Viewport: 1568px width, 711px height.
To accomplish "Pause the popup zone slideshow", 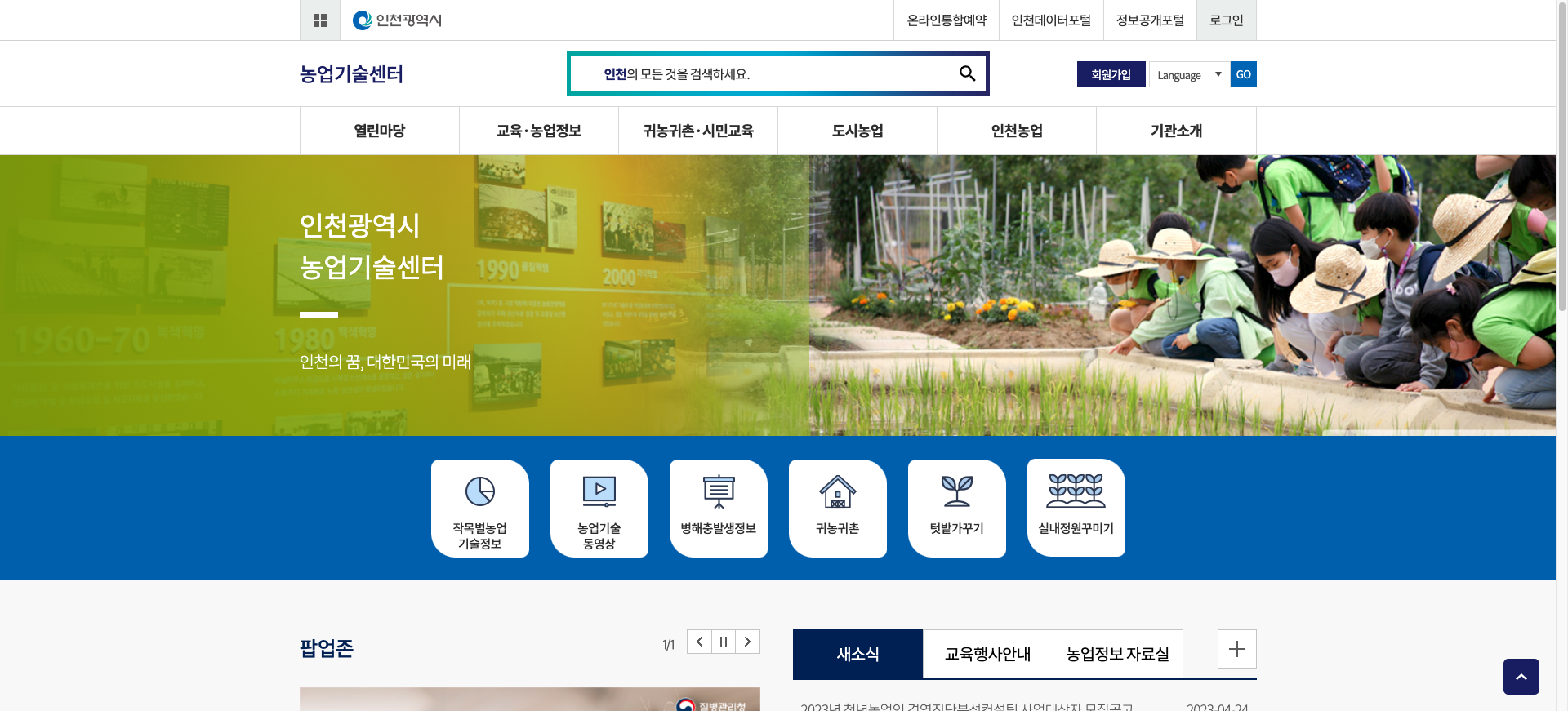I will (x=724, y=642).
